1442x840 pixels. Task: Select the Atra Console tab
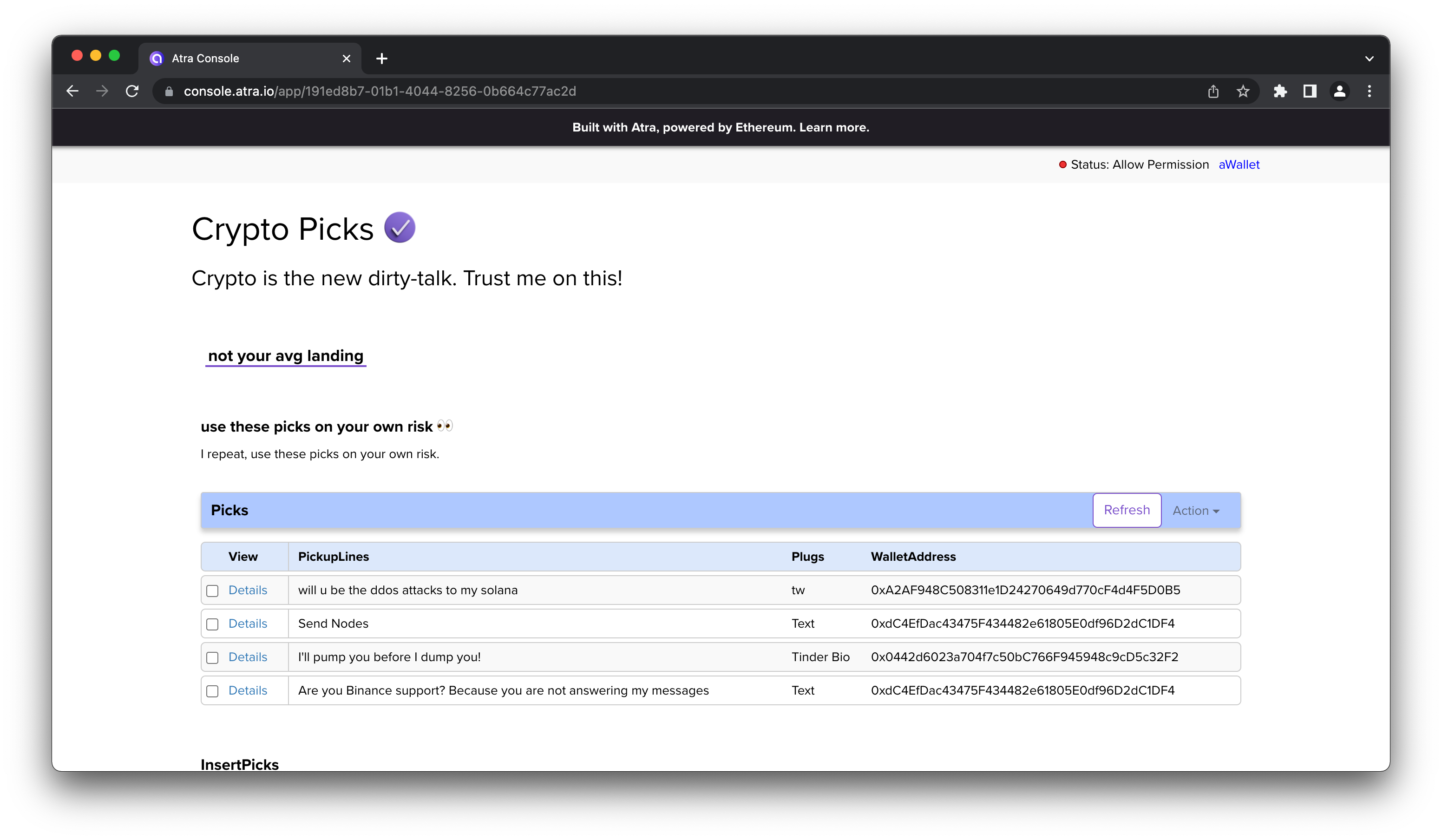pos(250,59)
